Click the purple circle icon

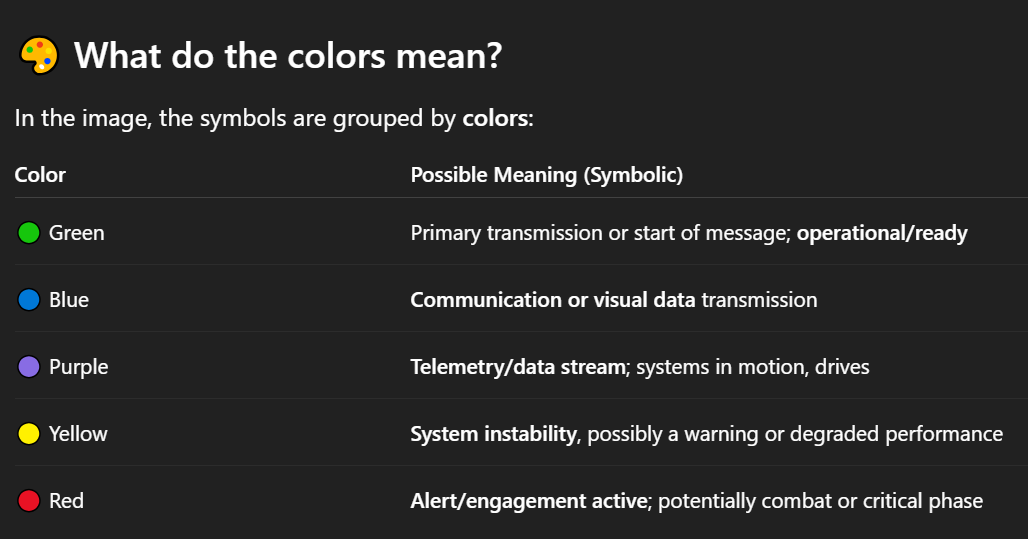click(29, 367)
